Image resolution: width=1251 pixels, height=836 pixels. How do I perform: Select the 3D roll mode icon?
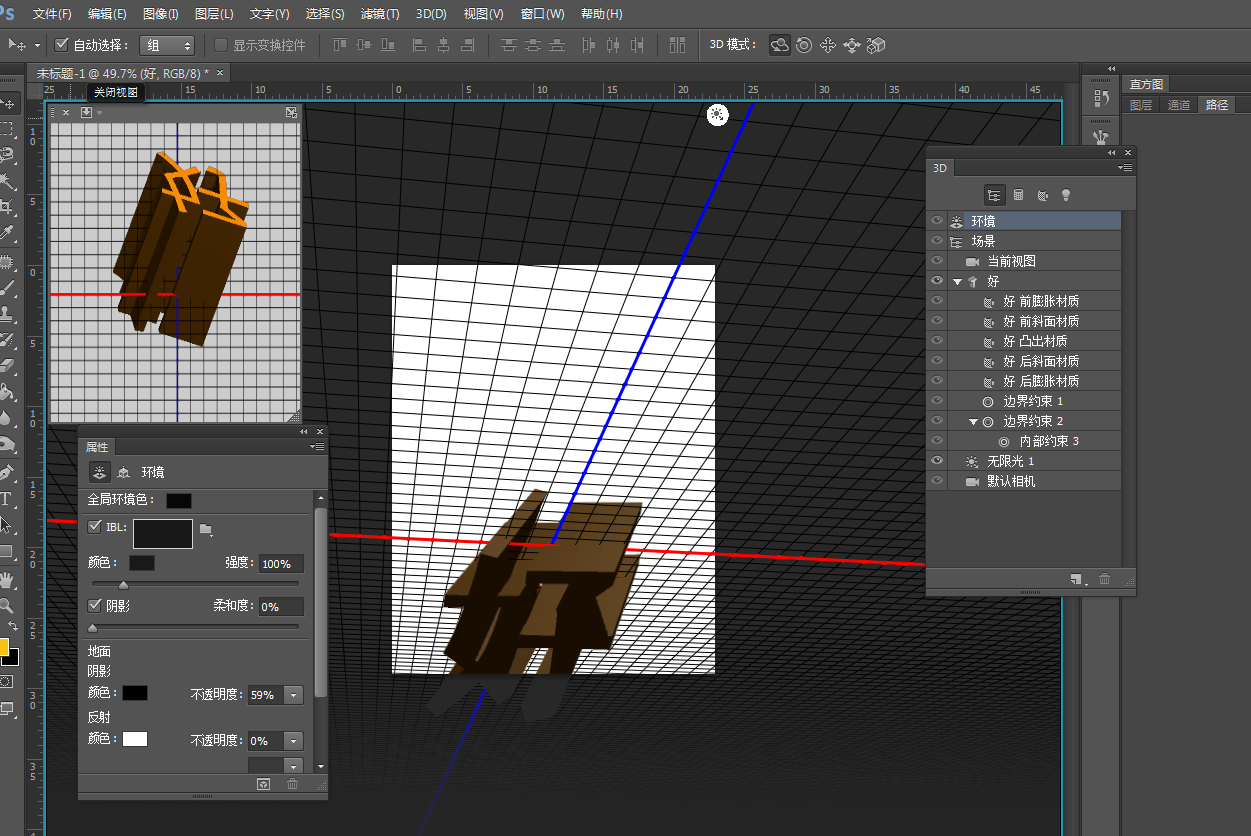(x=803, y=45)
